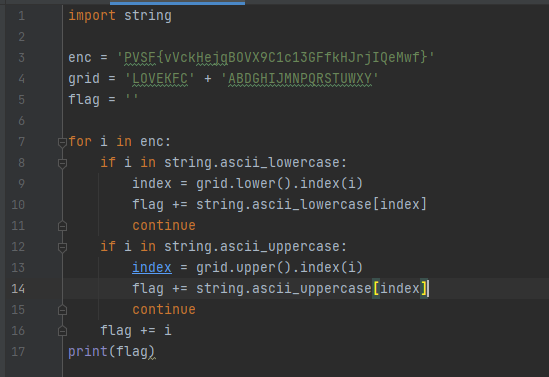Image resolution: width=549 pixels, height=377 pixels.
Task: Click the underlined index variable on line 13
Action: [152, 267]
